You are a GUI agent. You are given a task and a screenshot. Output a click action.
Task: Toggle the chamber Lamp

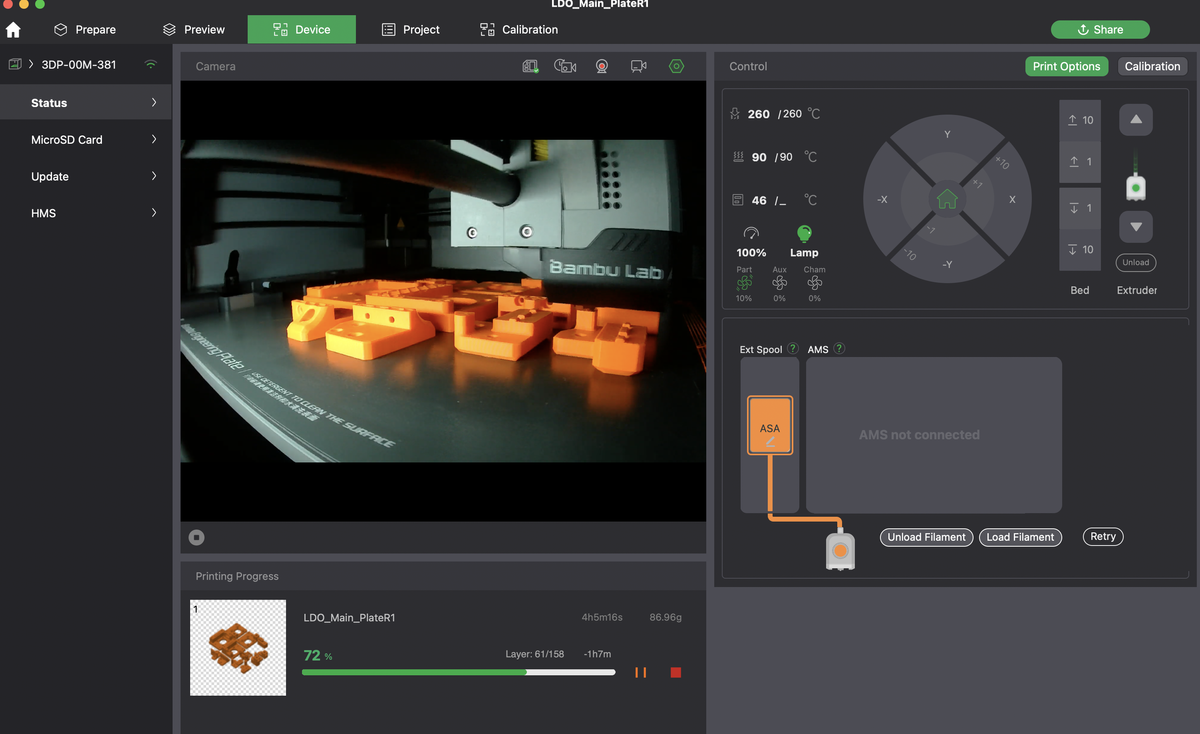click(804, 240)
